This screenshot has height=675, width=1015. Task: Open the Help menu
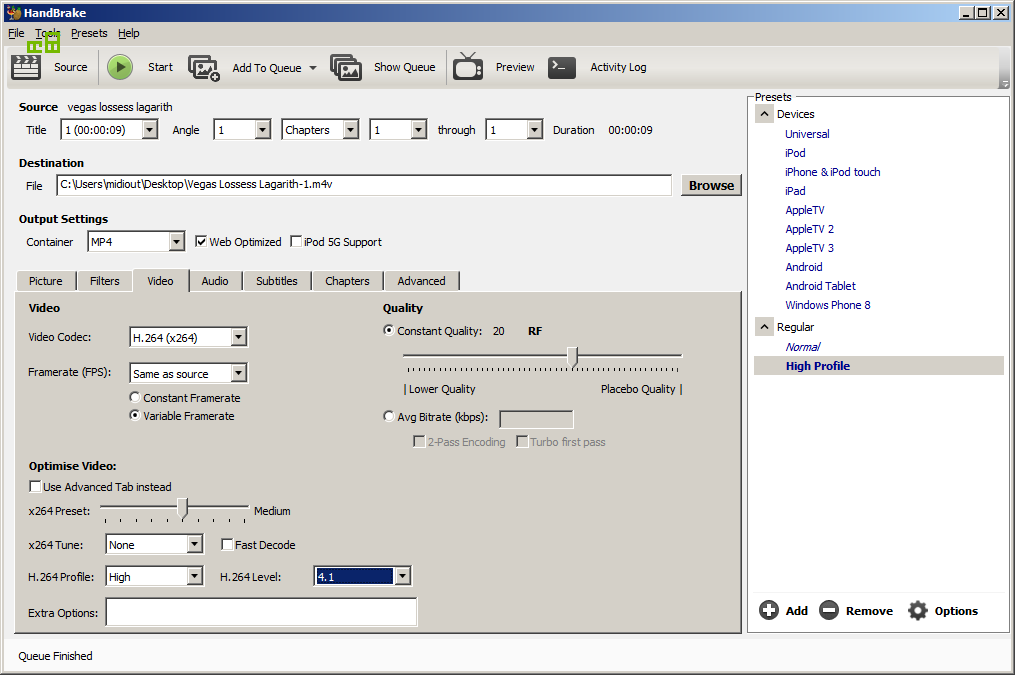click(128, 33)
